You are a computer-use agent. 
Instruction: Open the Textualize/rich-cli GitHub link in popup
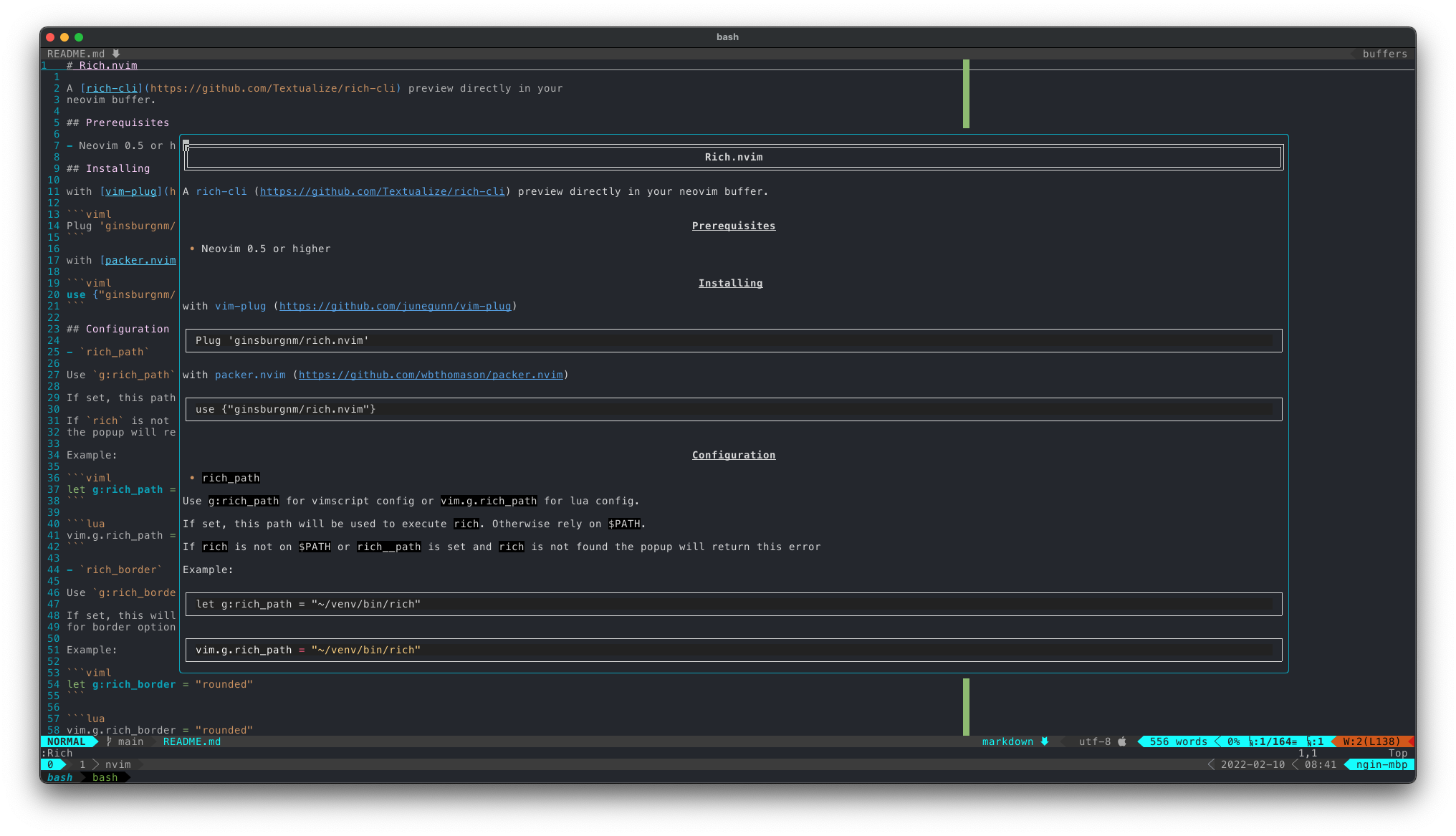[x=383, y=191]
